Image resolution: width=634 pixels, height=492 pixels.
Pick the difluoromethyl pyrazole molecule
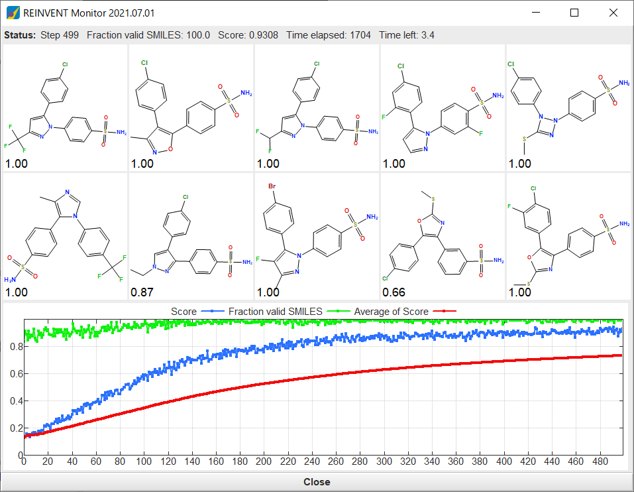[317, 108]
